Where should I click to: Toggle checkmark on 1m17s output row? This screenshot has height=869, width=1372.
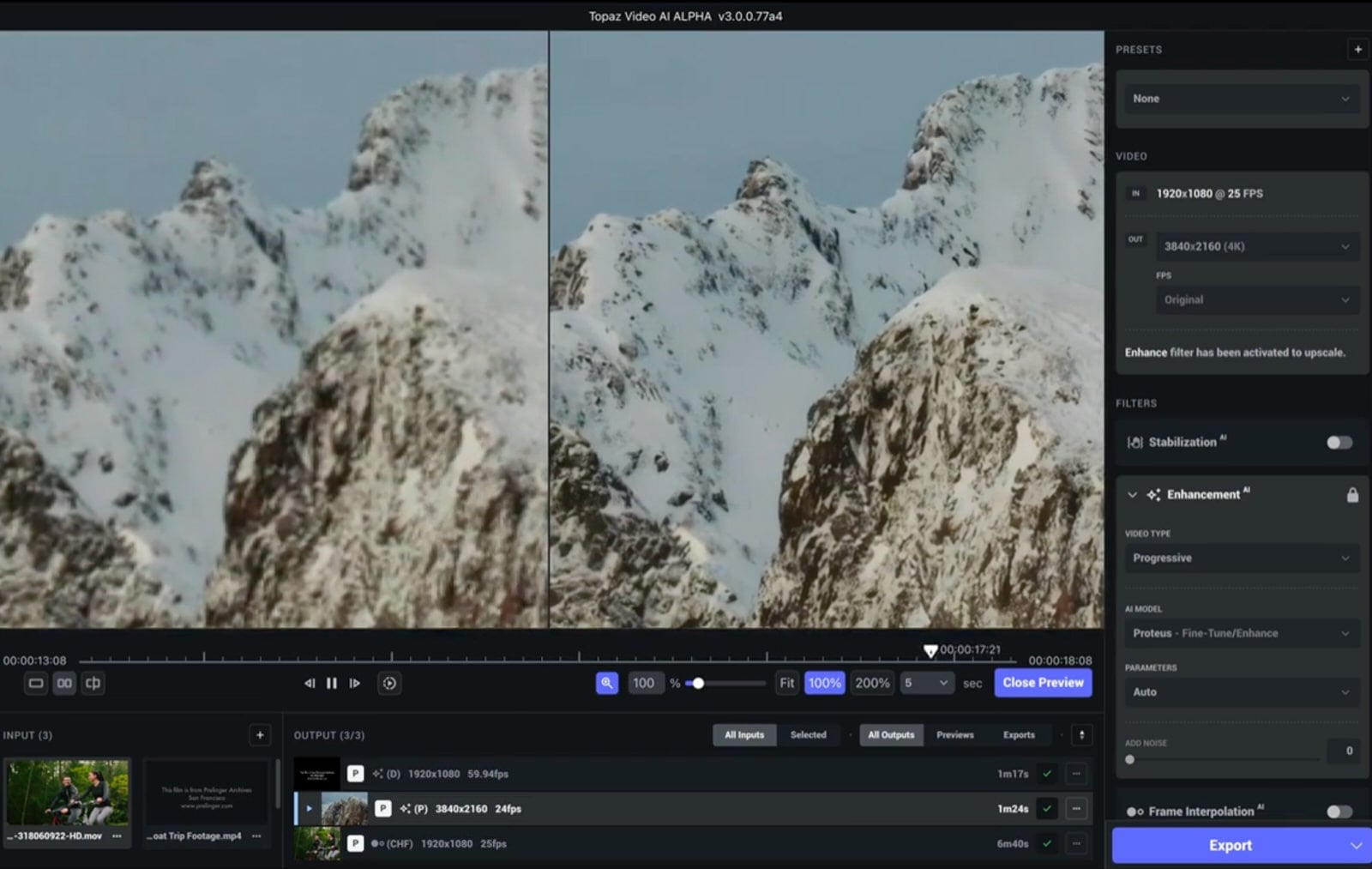(1047, 774)
